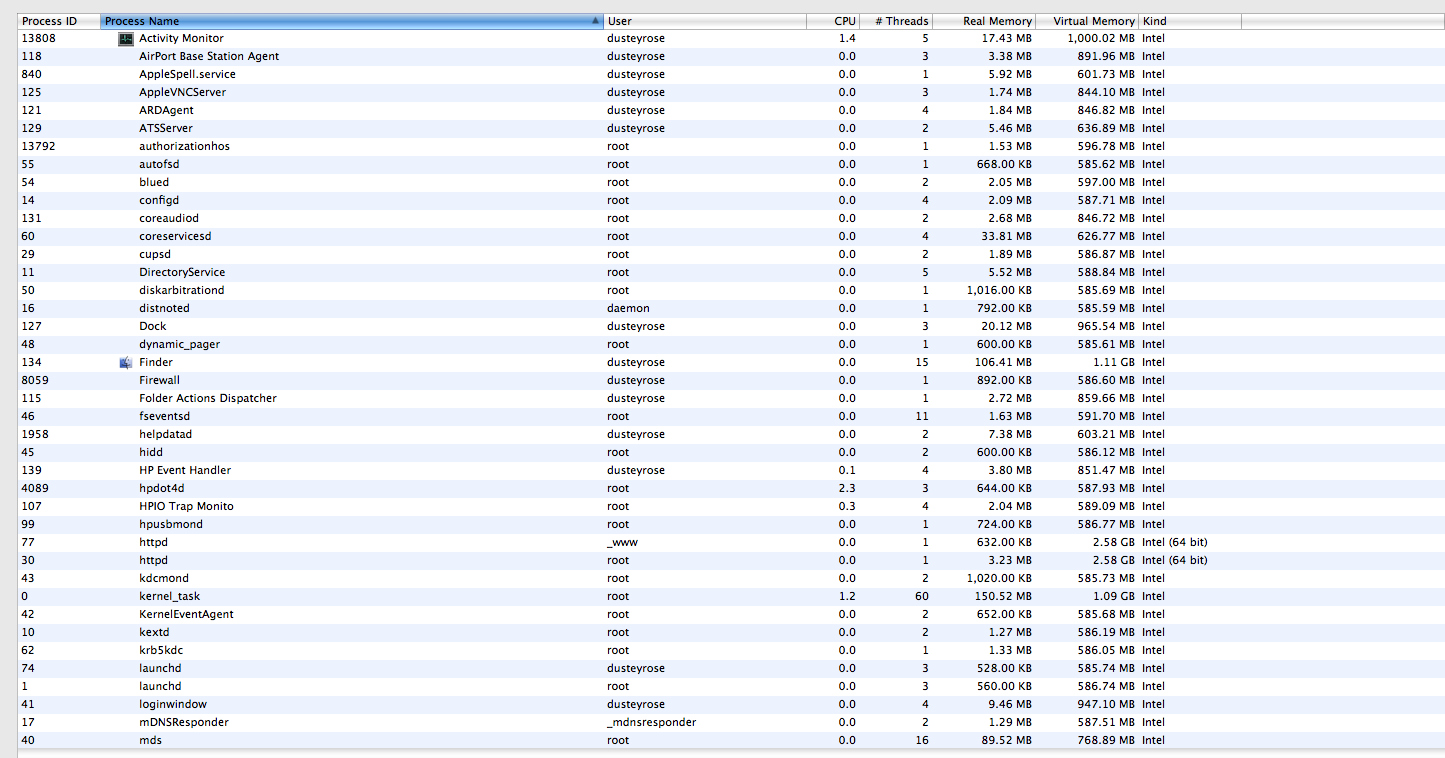Screen dimensions: 1445x758
Task: Click the _mdnsresponder user cell
Action: click(x=651, y=722)
